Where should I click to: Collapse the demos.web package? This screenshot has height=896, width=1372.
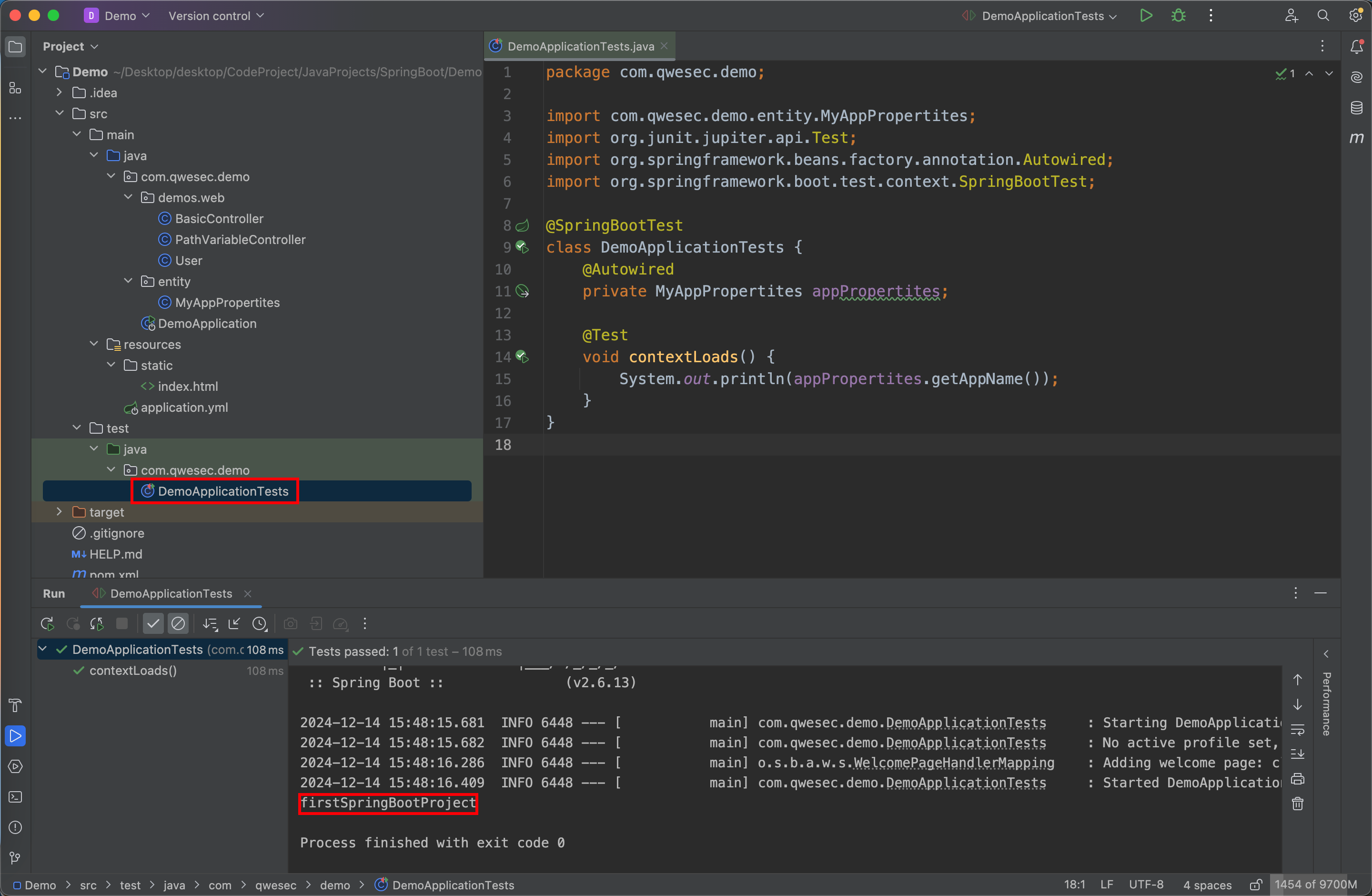coord(128,197)
